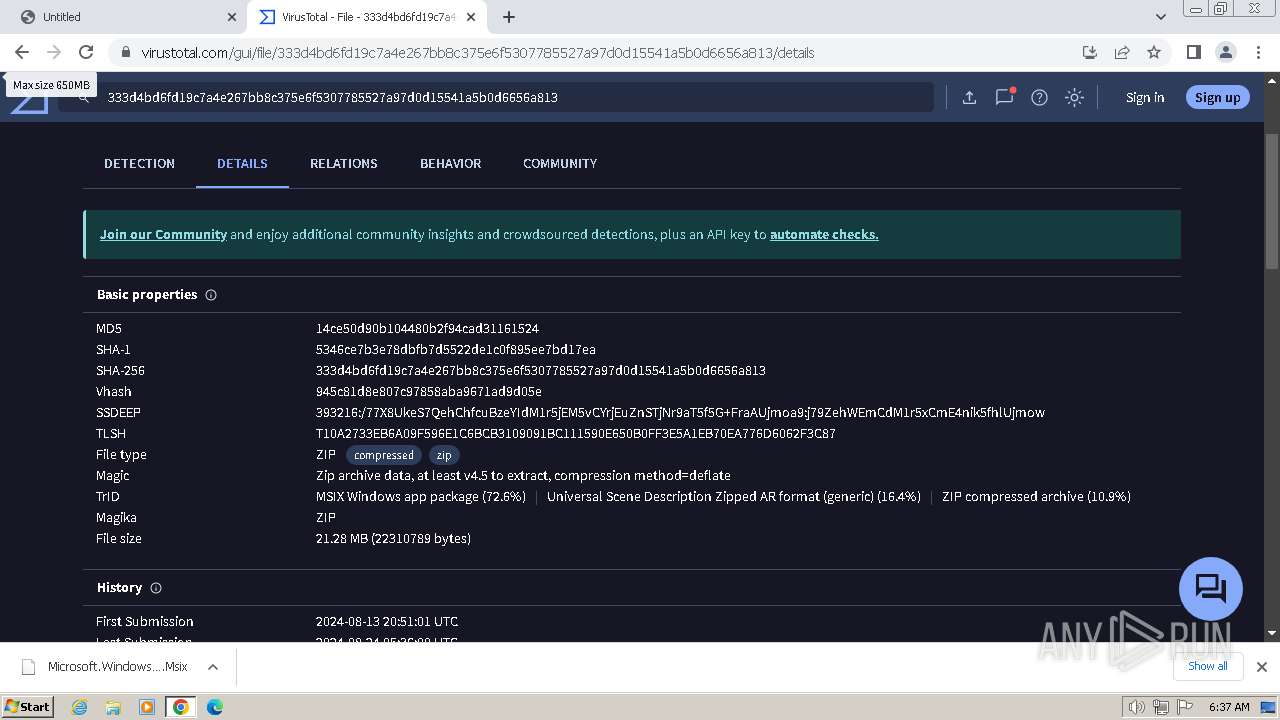Select the File size value 21.28 MB
Image resolution: width=1280 pixels, height=720 pixels.
click(393, 539)
